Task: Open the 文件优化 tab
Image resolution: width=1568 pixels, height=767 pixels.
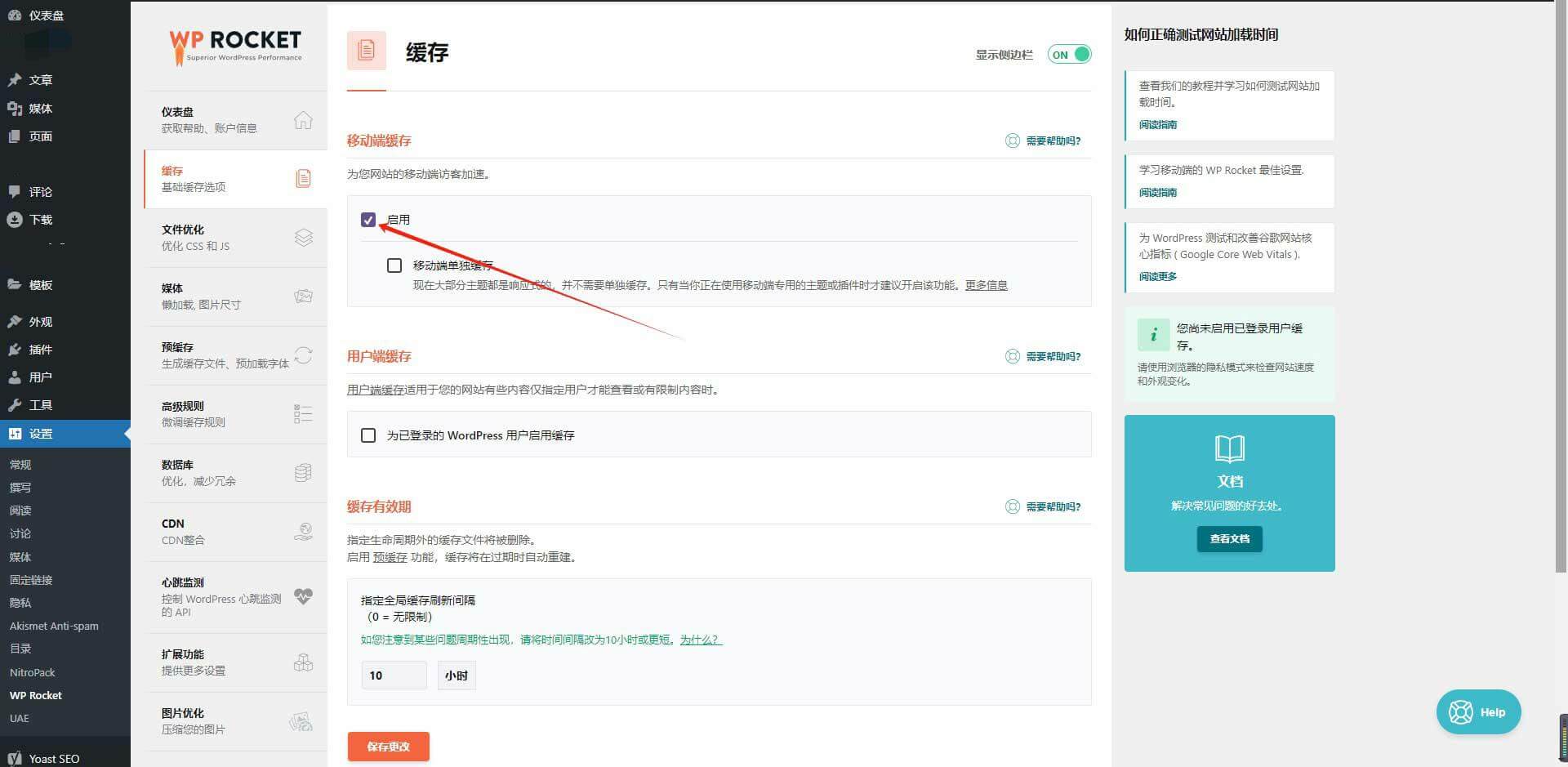Action: 235,238
